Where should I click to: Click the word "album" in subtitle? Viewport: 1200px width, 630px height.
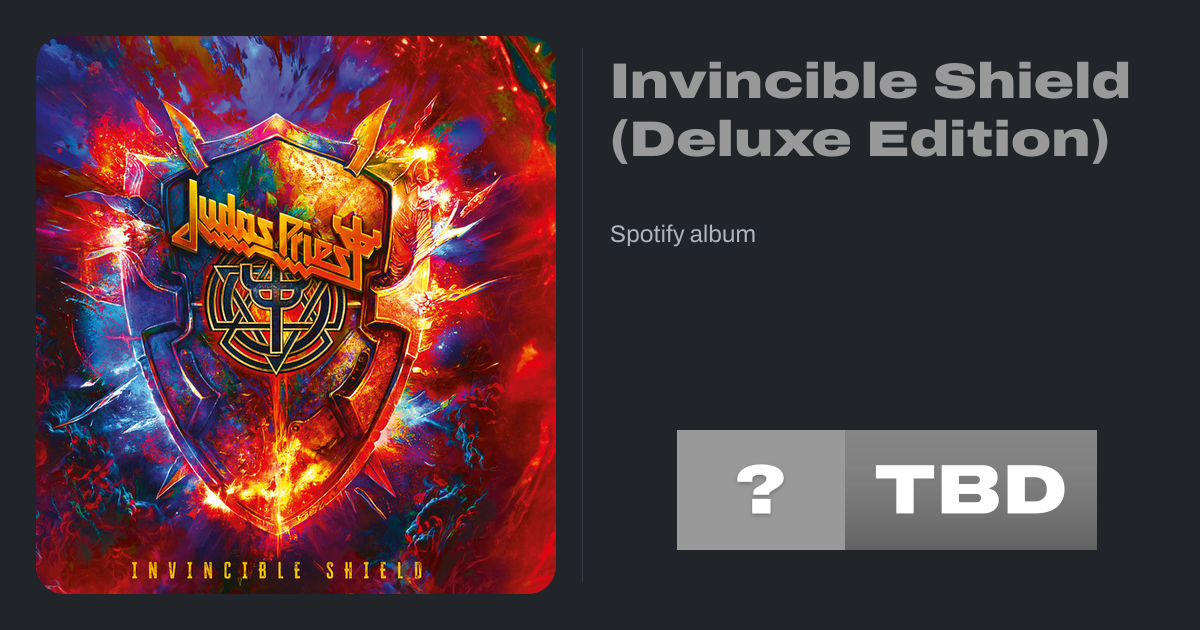(722, 235)
